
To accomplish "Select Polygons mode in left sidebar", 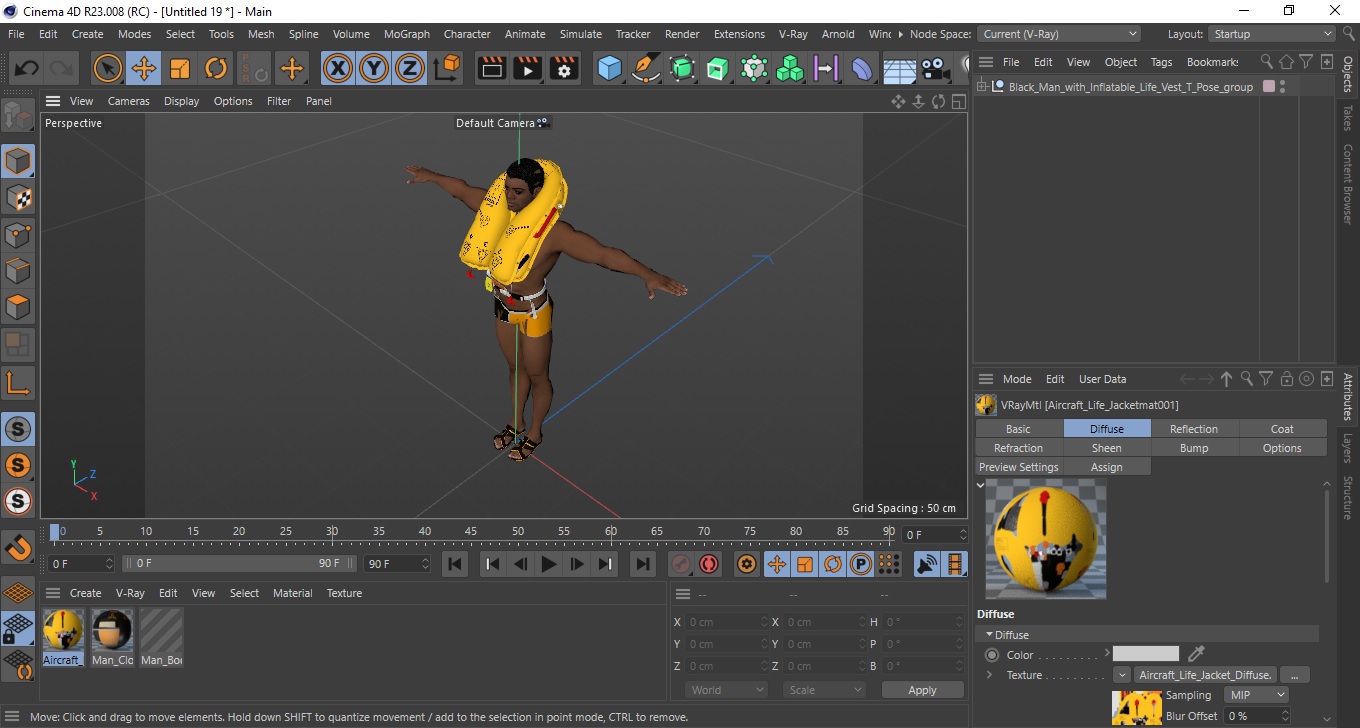I will [18, 307].
